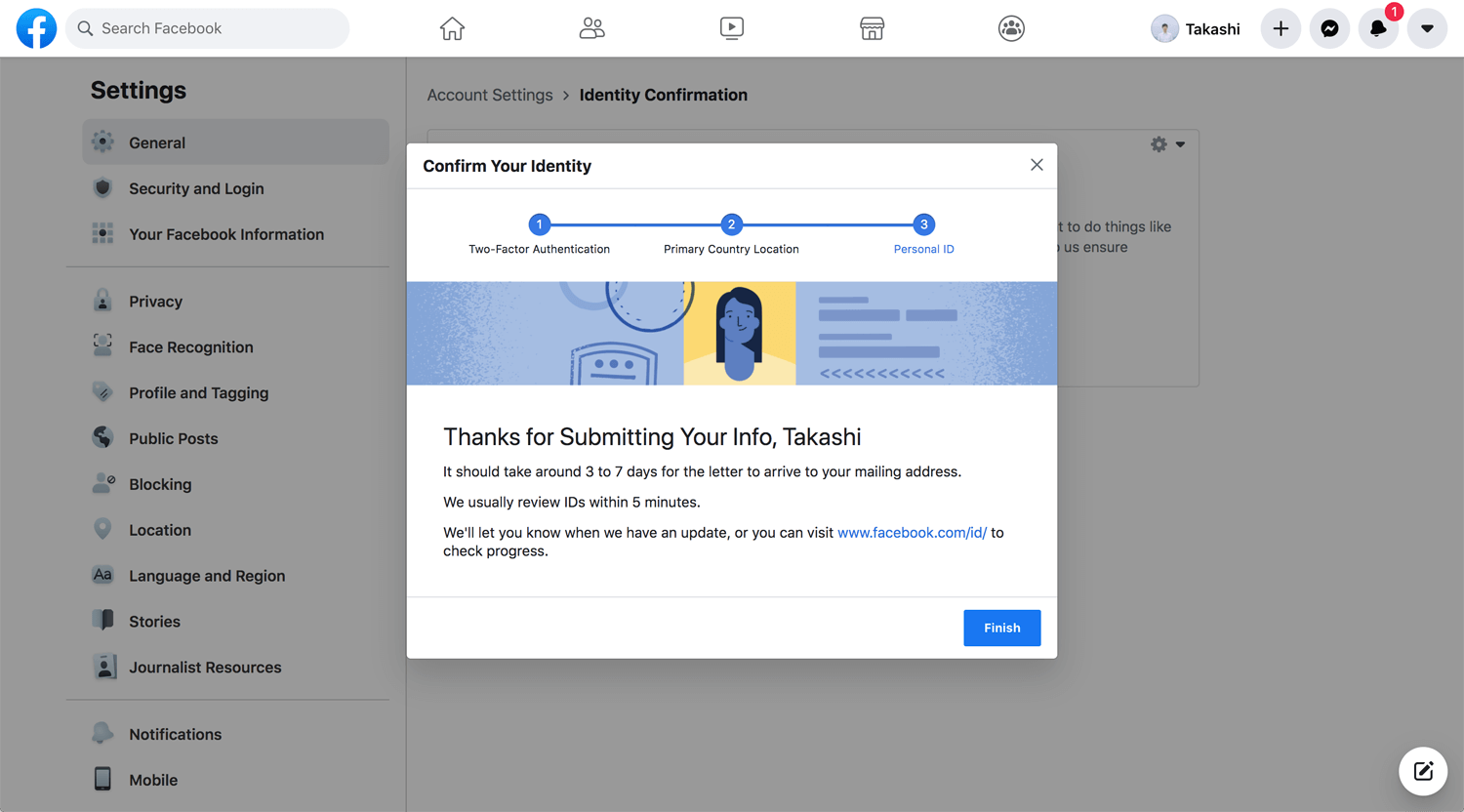The height and width of the screenshot is (812, 1464).
Task: Open Mobile settings
Action: (x=235, y=780)
